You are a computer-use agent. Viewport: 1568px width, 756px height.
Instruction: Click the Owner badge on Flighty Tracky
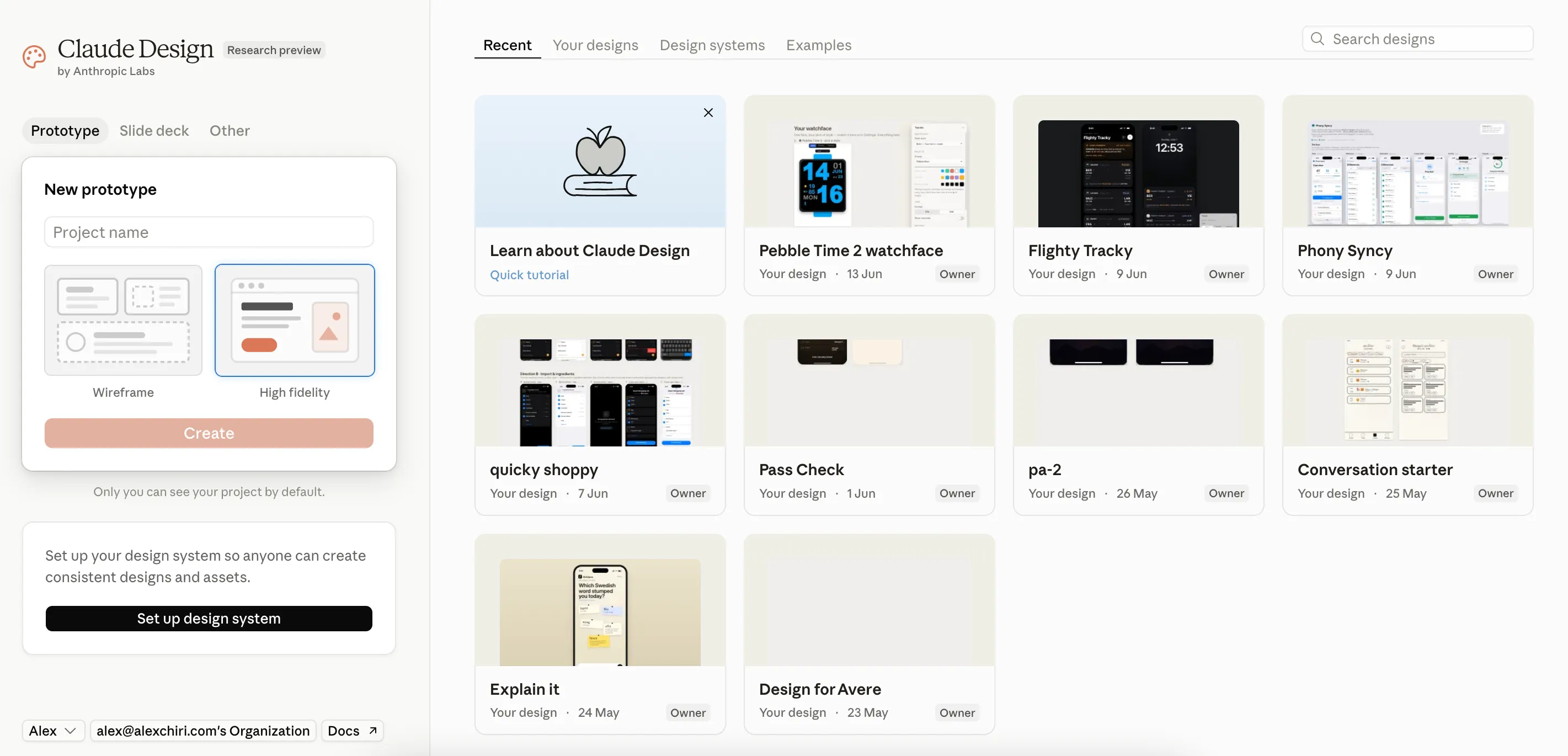(1226, 274)
